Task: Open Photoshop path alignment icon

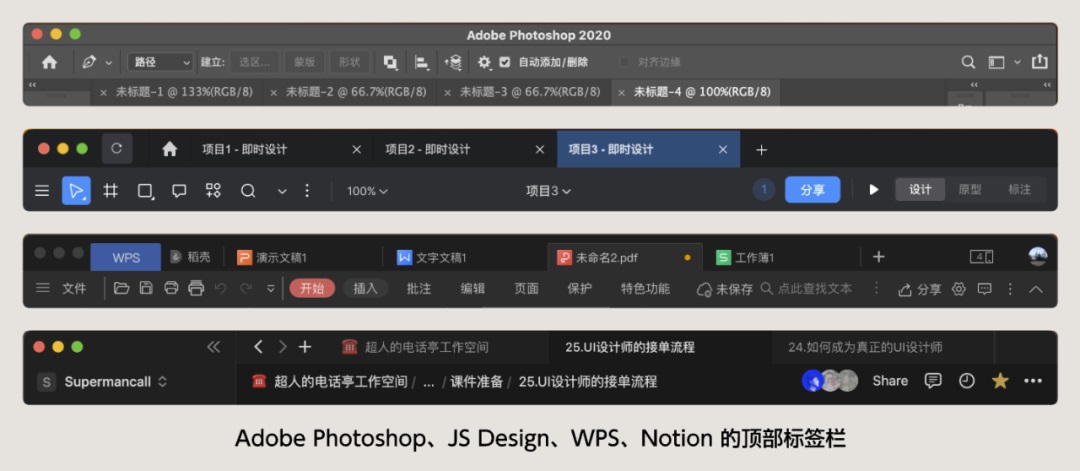Action: click(422, 63)
